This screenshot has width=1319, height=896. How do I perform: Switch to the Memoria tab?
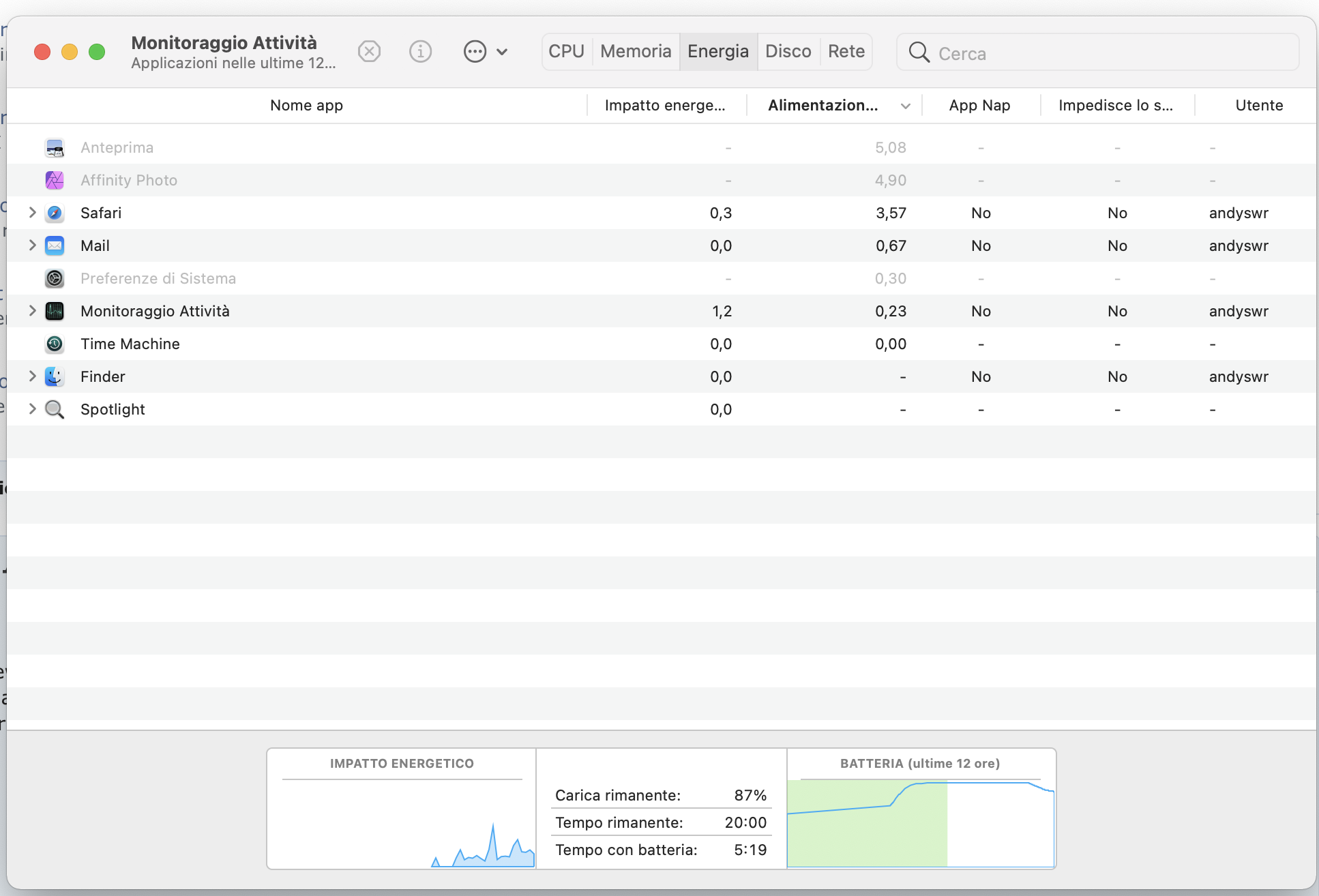tap(636, 52)
